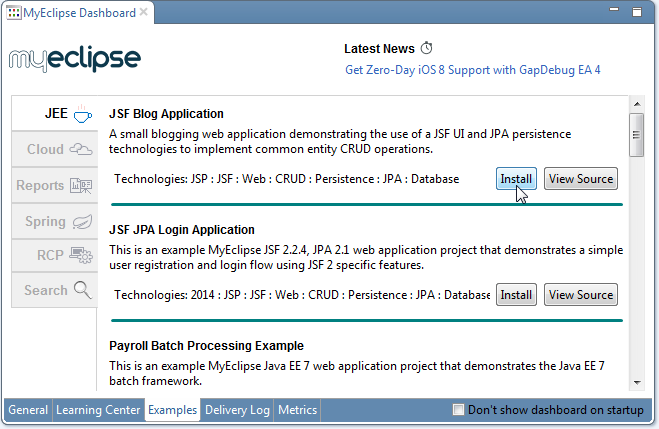This screenshot has width=659, height=429.
Task: Click the Search magnifier icon
Action: coord(82,290)
